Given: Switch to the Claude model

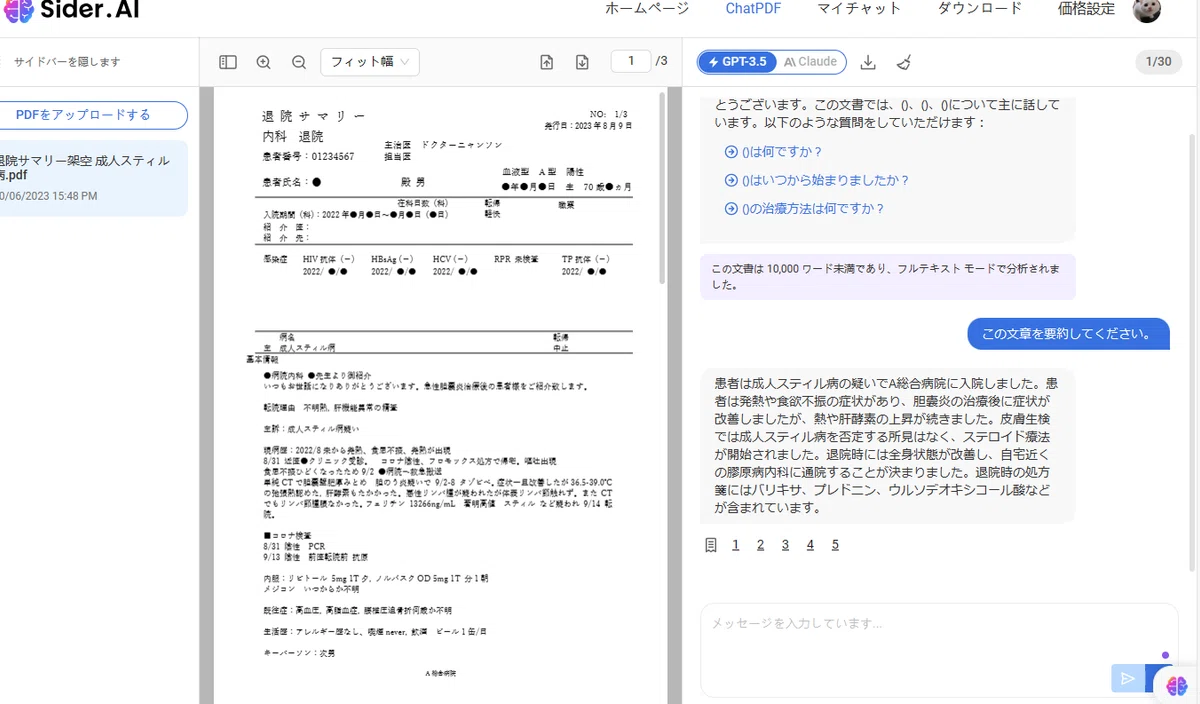Looking at the screenshot, I should (x=811, y=62).
